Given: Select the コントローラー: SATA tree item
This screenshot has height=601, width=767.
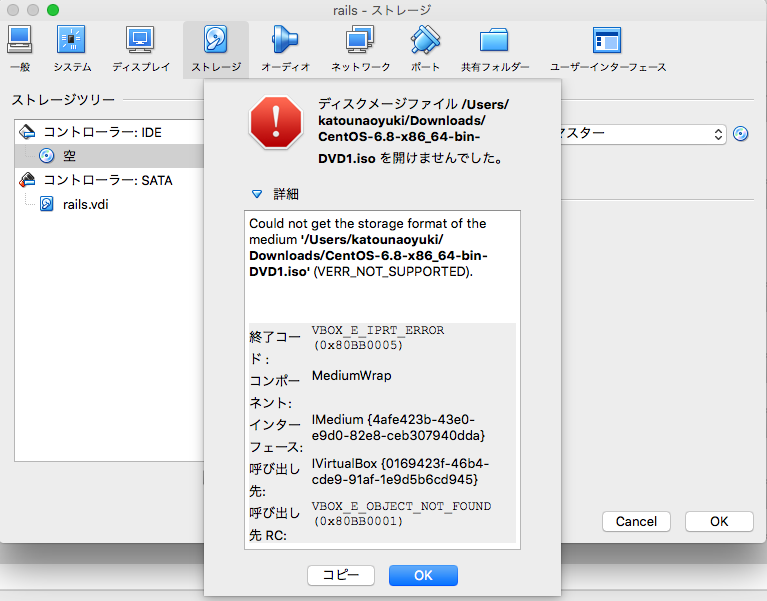Looking at the screenshot, I should coord(106,181).
